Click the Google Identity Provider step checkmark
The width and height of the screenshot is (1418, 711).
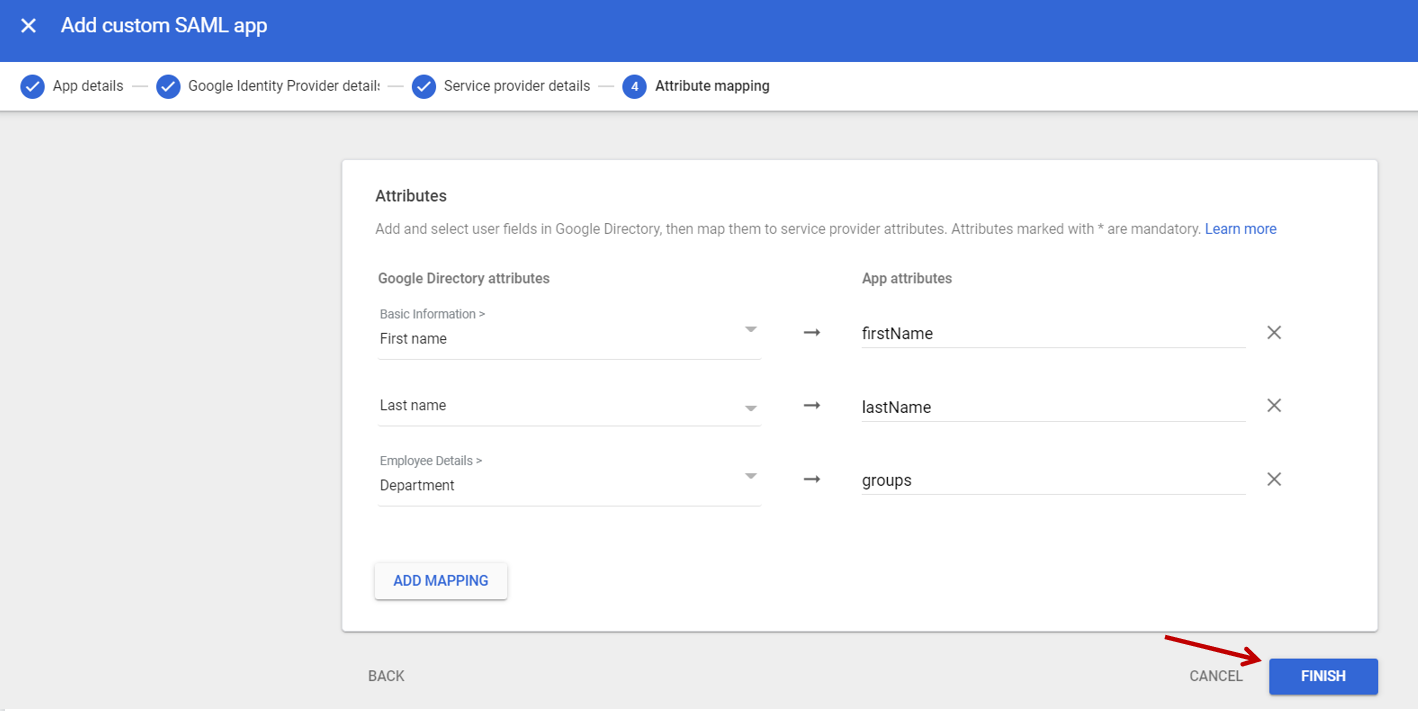(x=168, y=86)
